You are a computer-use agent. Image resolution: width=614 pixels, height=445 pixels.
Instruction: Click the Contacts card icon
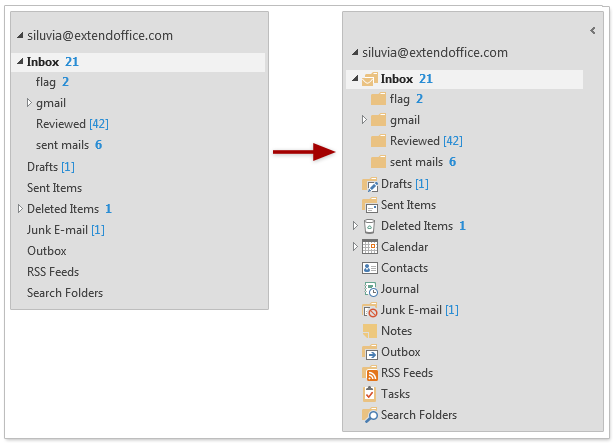[370, 268]
